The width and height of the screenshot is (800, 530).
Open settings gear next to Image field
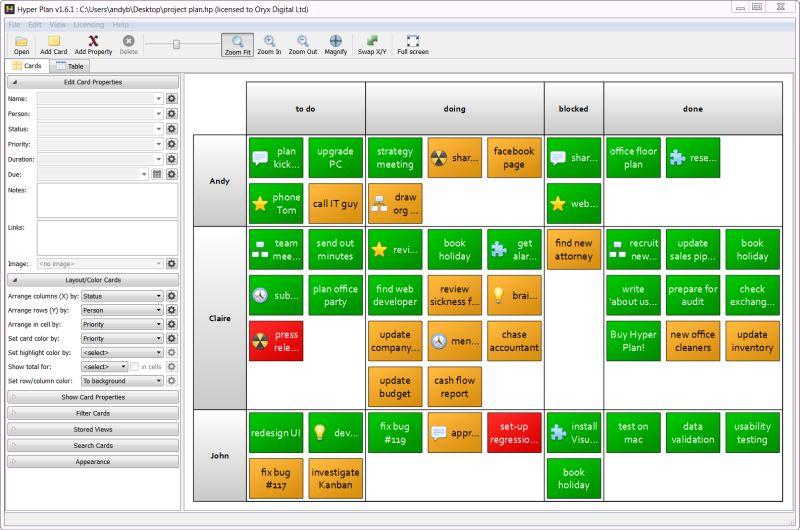click(x=172, y=264)
